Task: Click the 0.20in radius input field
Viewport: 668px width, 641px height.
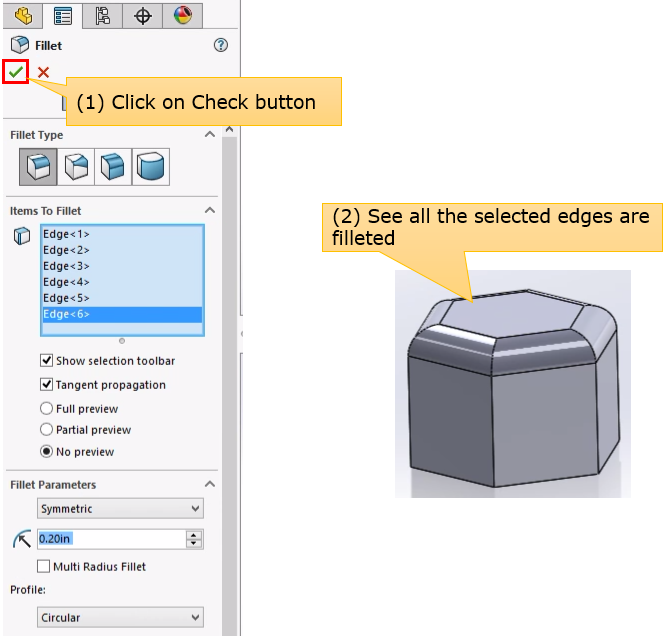Action: (111, 539)
